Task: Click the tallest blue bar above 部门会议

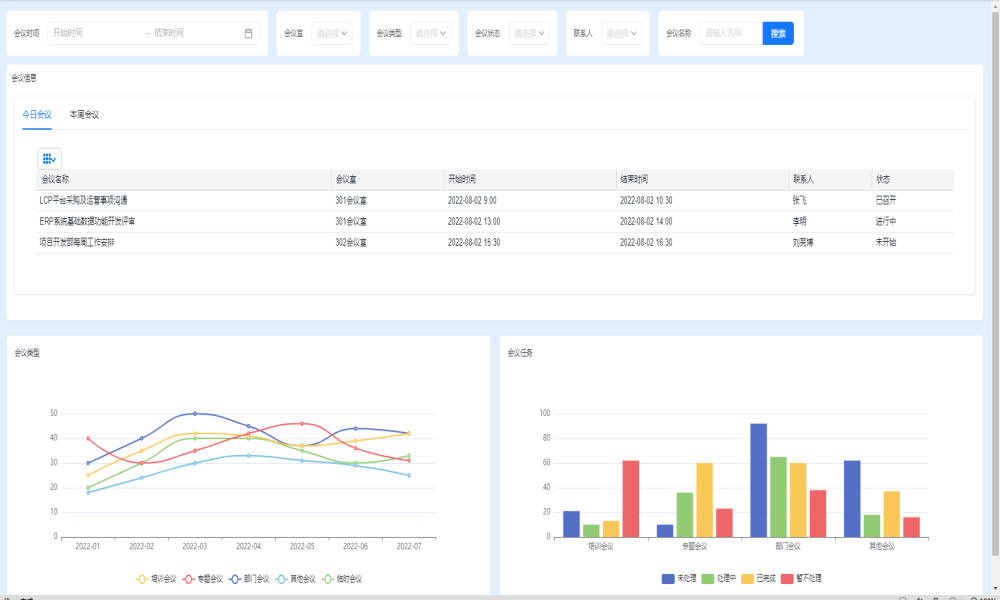Action: point(758,480)
